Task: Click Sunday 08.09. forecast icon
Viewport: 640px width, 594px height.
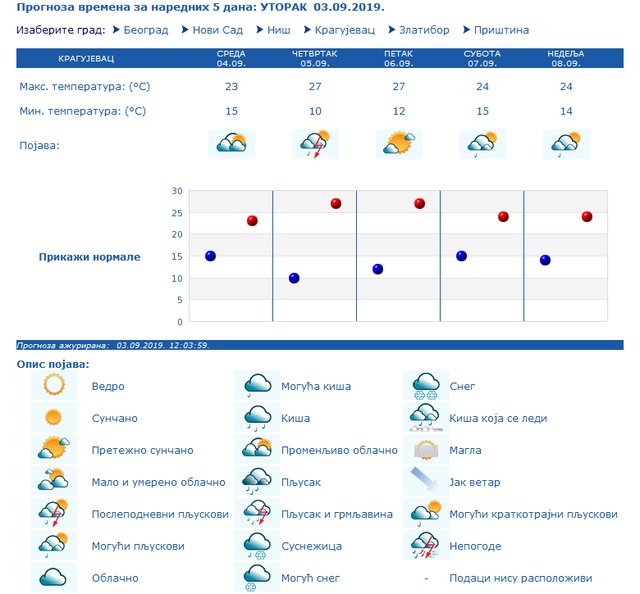Action: [x=566, y=144]
